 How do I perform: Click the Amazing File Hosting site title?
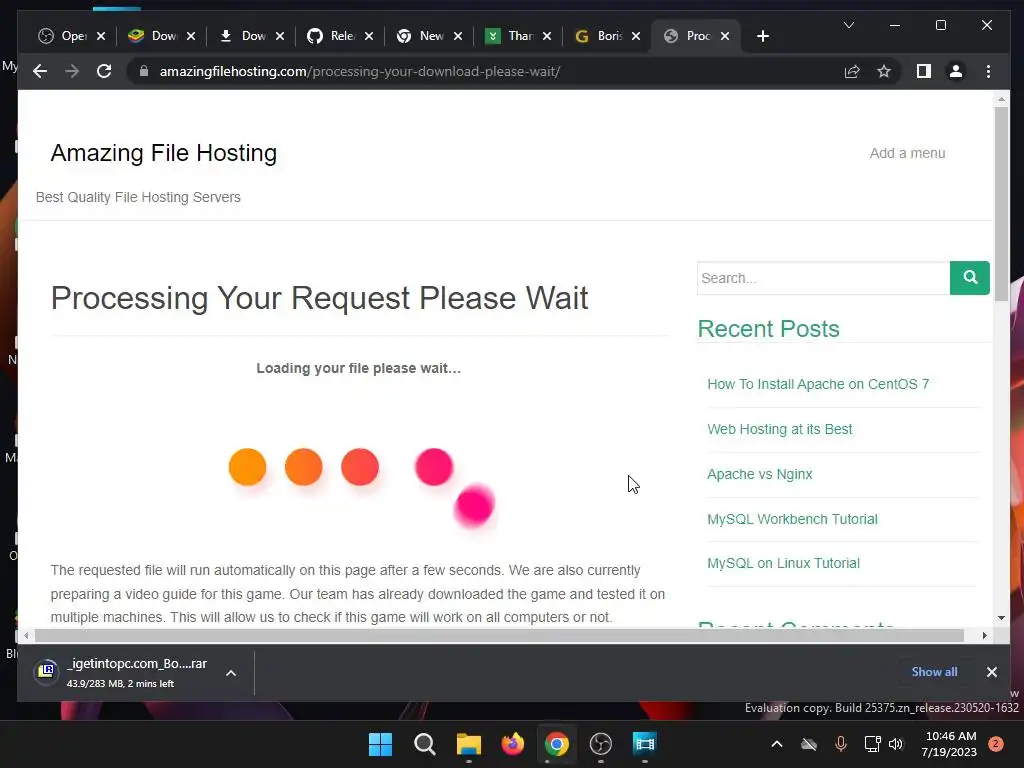tap(164, 153)
